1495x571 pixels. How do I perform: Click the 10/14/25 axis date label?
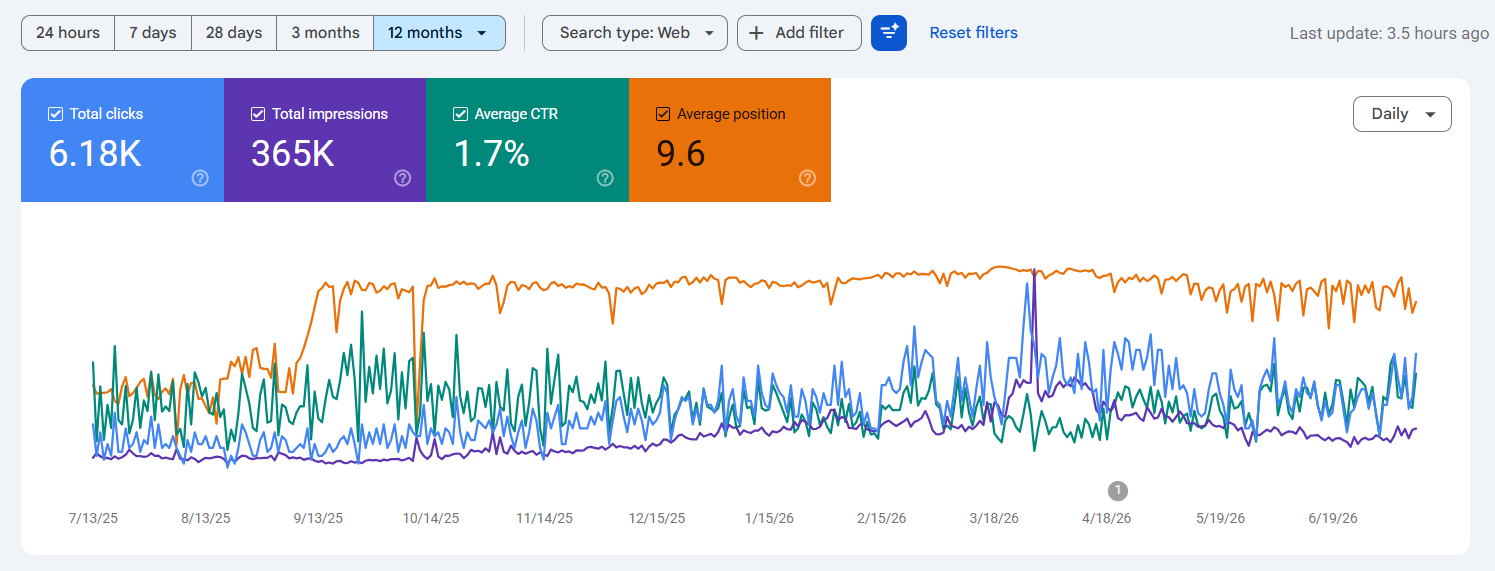point(431,518)
